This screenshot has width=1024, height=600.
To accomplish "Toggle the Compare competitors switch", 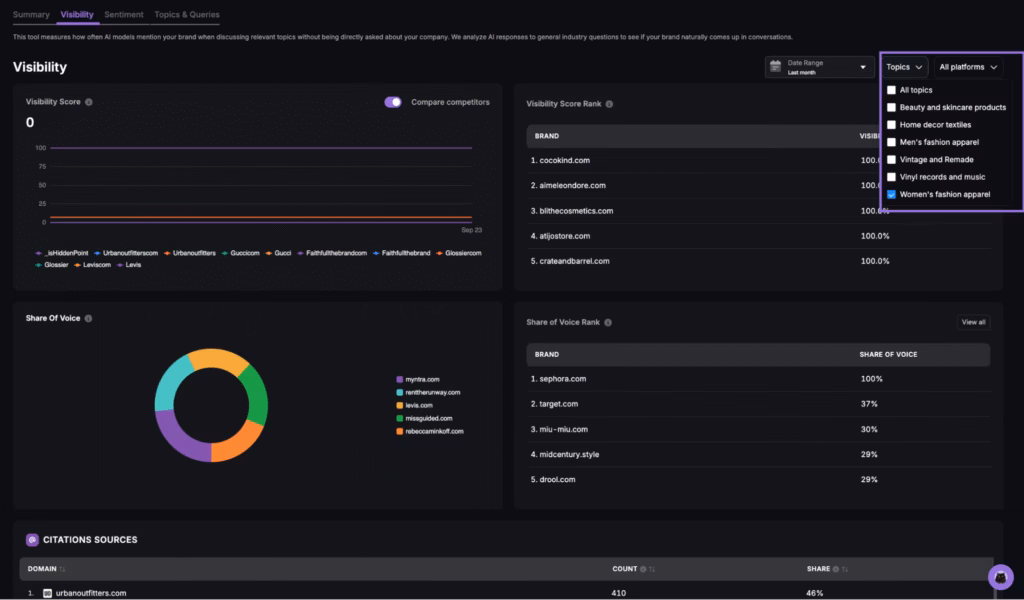I will click(x=393, y=102).
